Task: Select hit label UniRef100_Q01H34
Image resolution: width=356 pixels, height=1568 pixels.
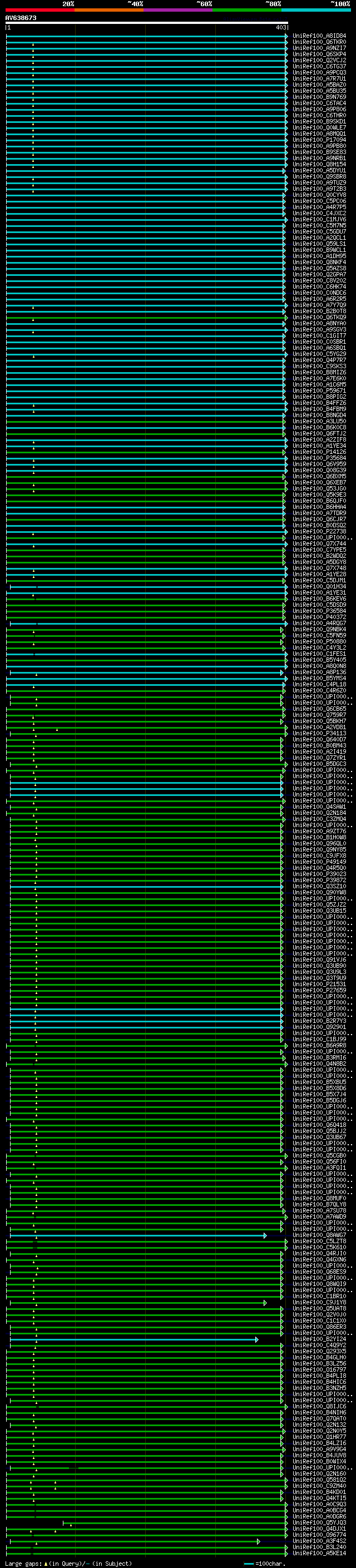Action: click(x=319, y=587)
